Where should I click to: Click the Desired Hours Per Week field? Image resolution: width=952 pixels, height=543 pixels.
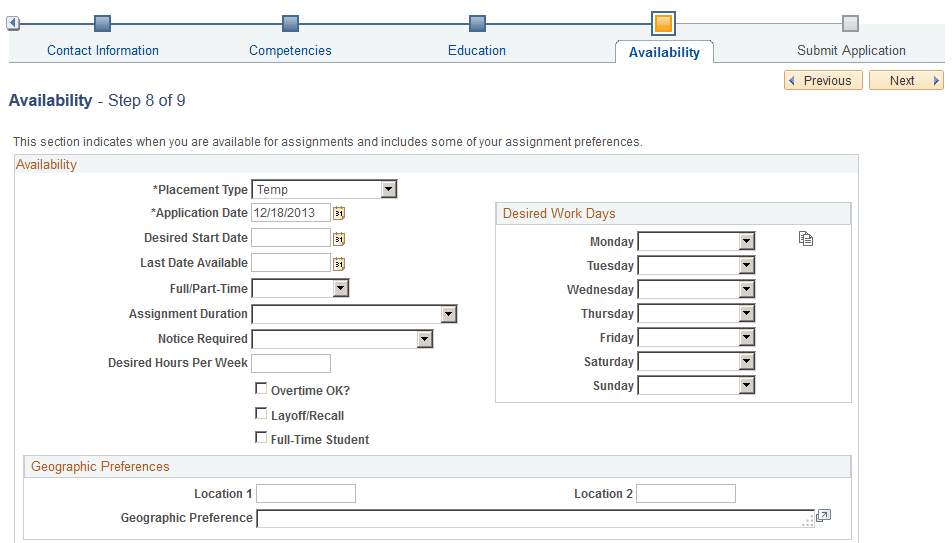[291, 363]
